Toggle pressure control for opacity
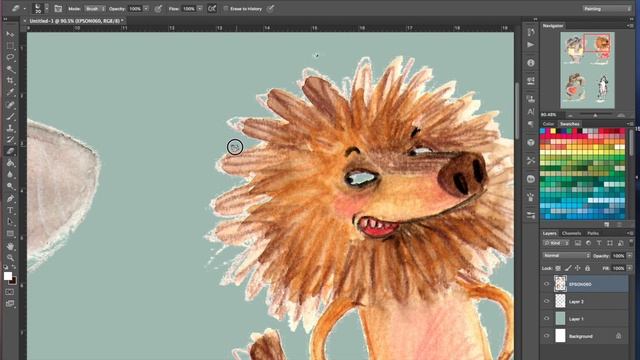 [158, 9]
